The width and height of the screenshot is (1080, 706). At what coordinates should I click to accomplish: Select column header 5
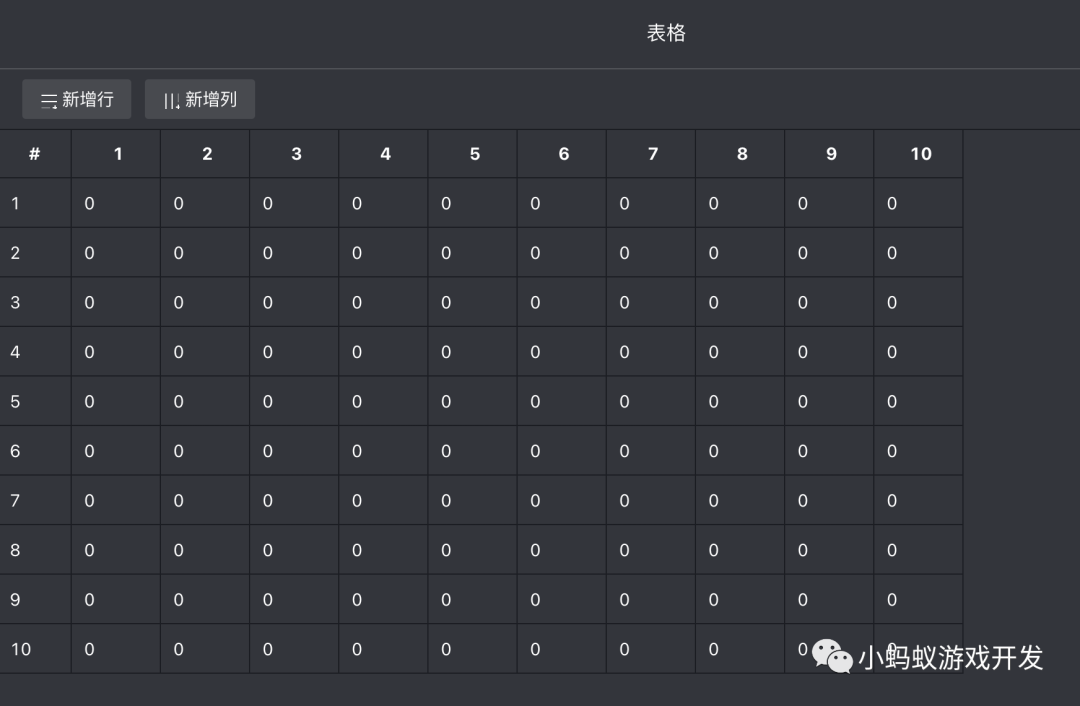pyautogui.click(x=472, y=154)
